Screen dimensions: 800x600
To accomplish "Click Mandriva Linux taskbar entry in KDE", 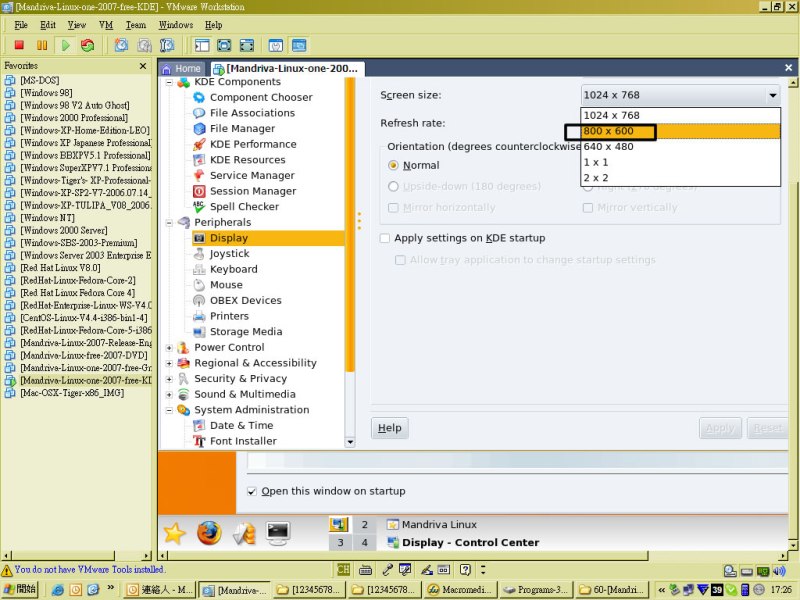I will [x=433, y=524].
